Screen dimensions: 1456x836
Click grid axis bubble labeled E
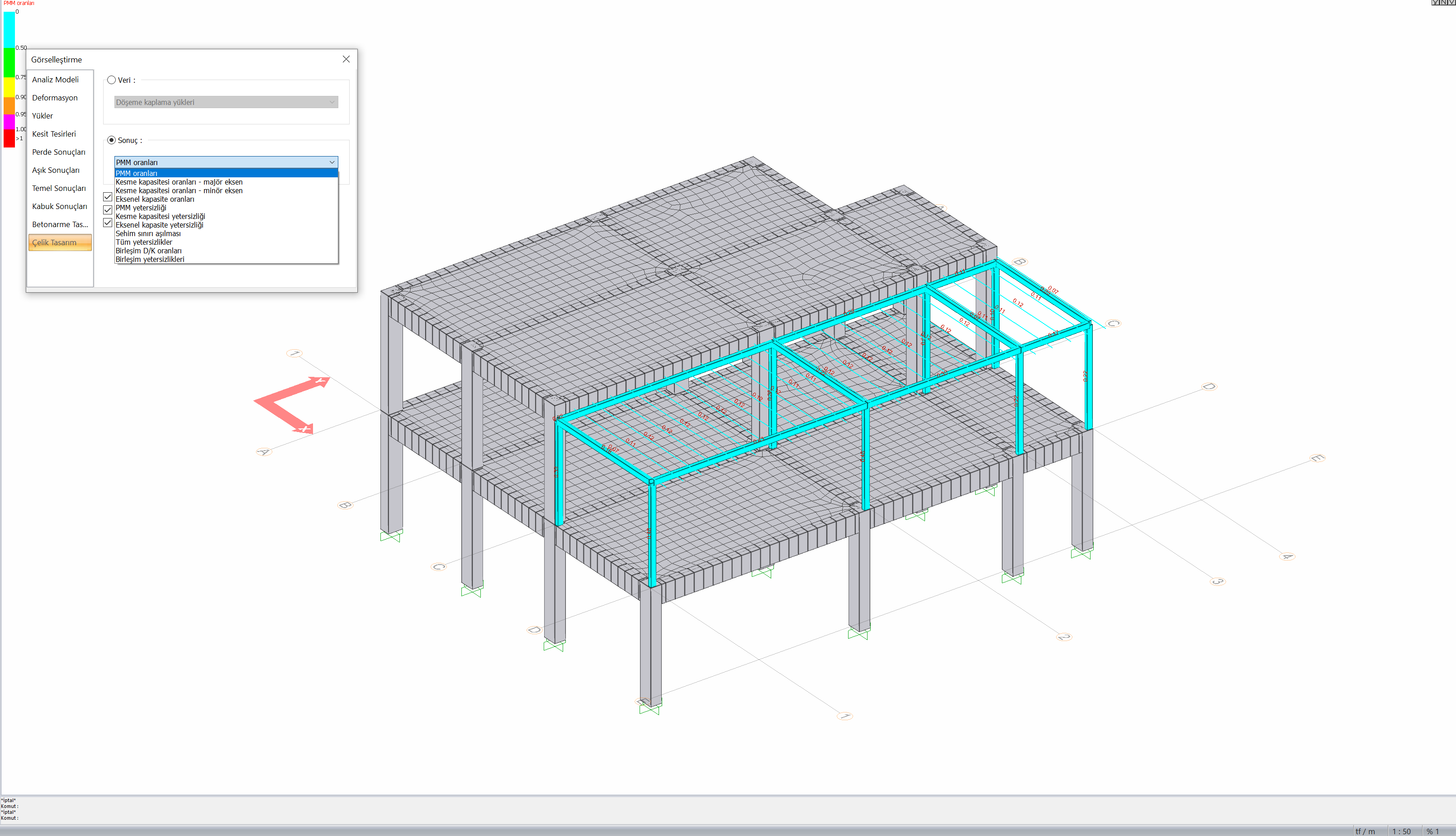click(1317, 458)
